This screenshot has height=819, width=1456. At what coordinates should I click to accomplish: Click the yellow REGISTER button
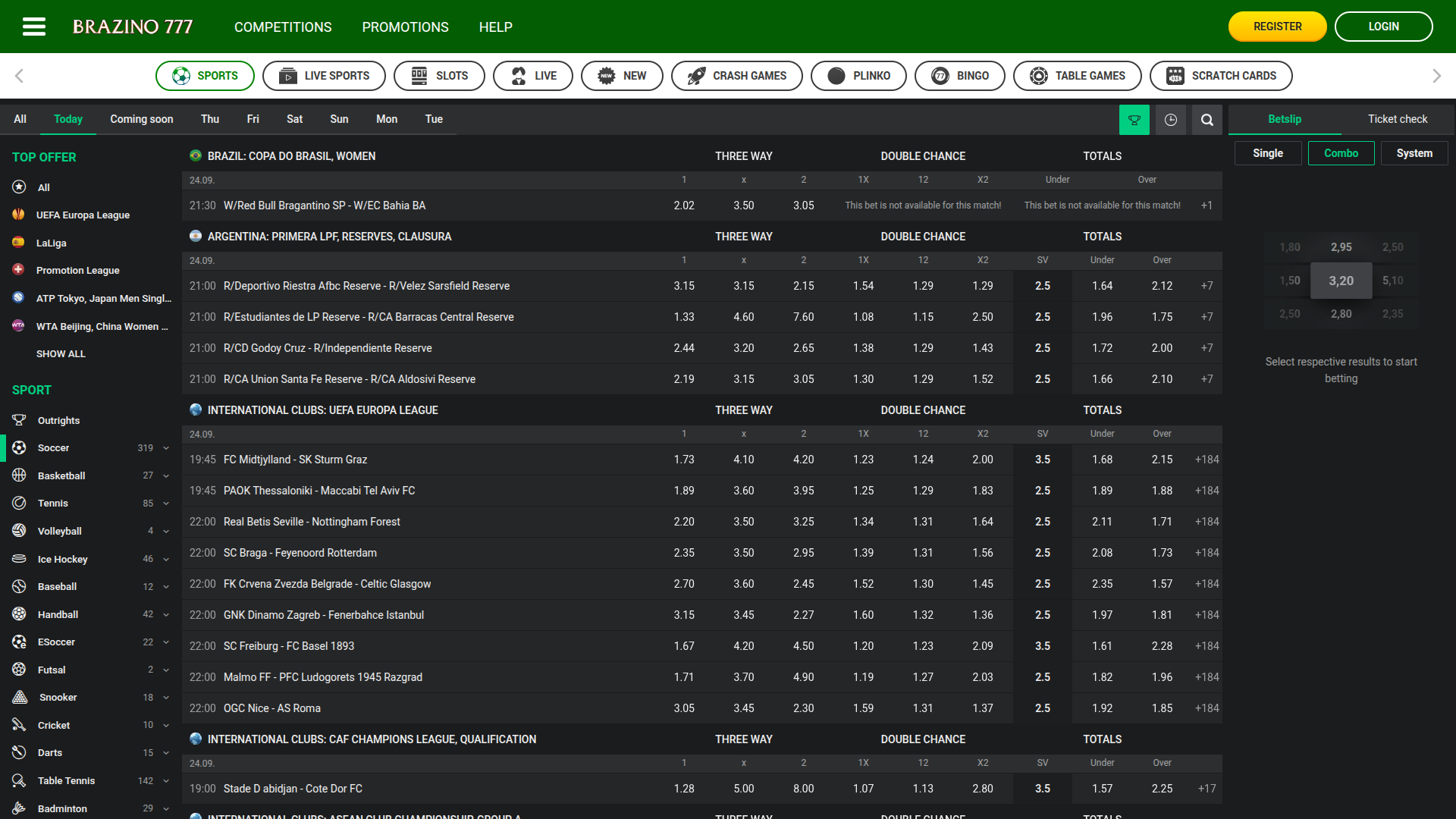point(1277,27)
